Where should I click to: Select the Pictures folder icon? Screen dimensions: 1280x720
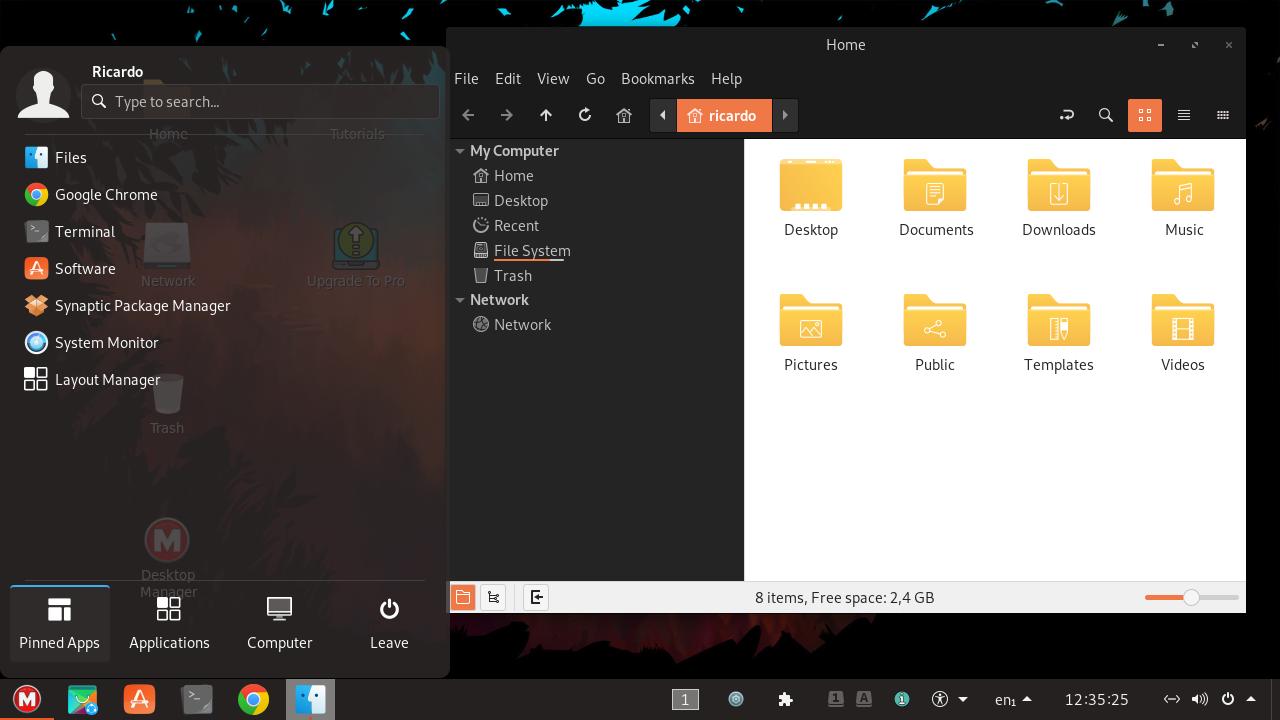pyautogui.click(x=811, y=320)
